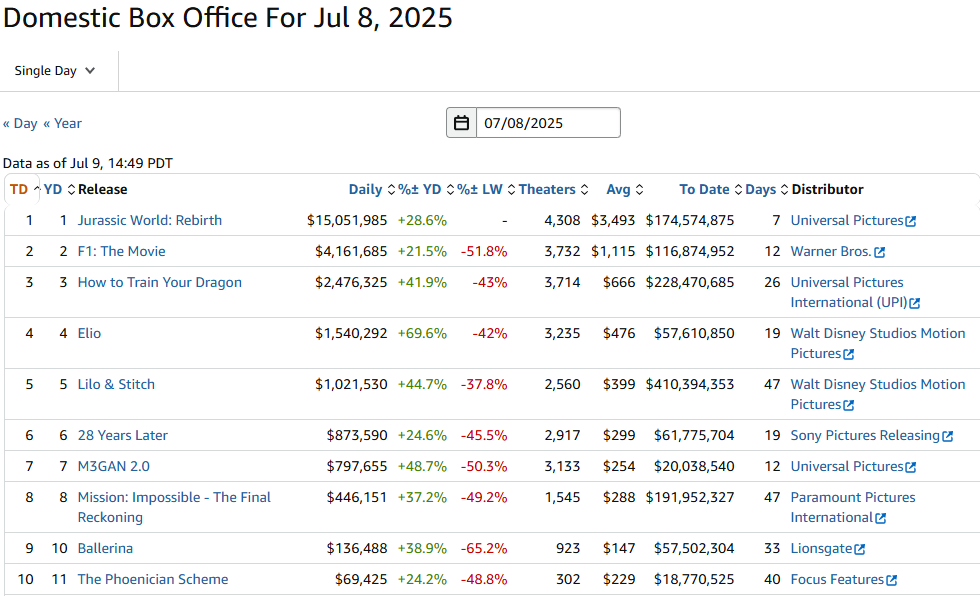Open Sony Pictures Releasing distributor link
This screenshot has width=980, height=596.
(865, 435)
